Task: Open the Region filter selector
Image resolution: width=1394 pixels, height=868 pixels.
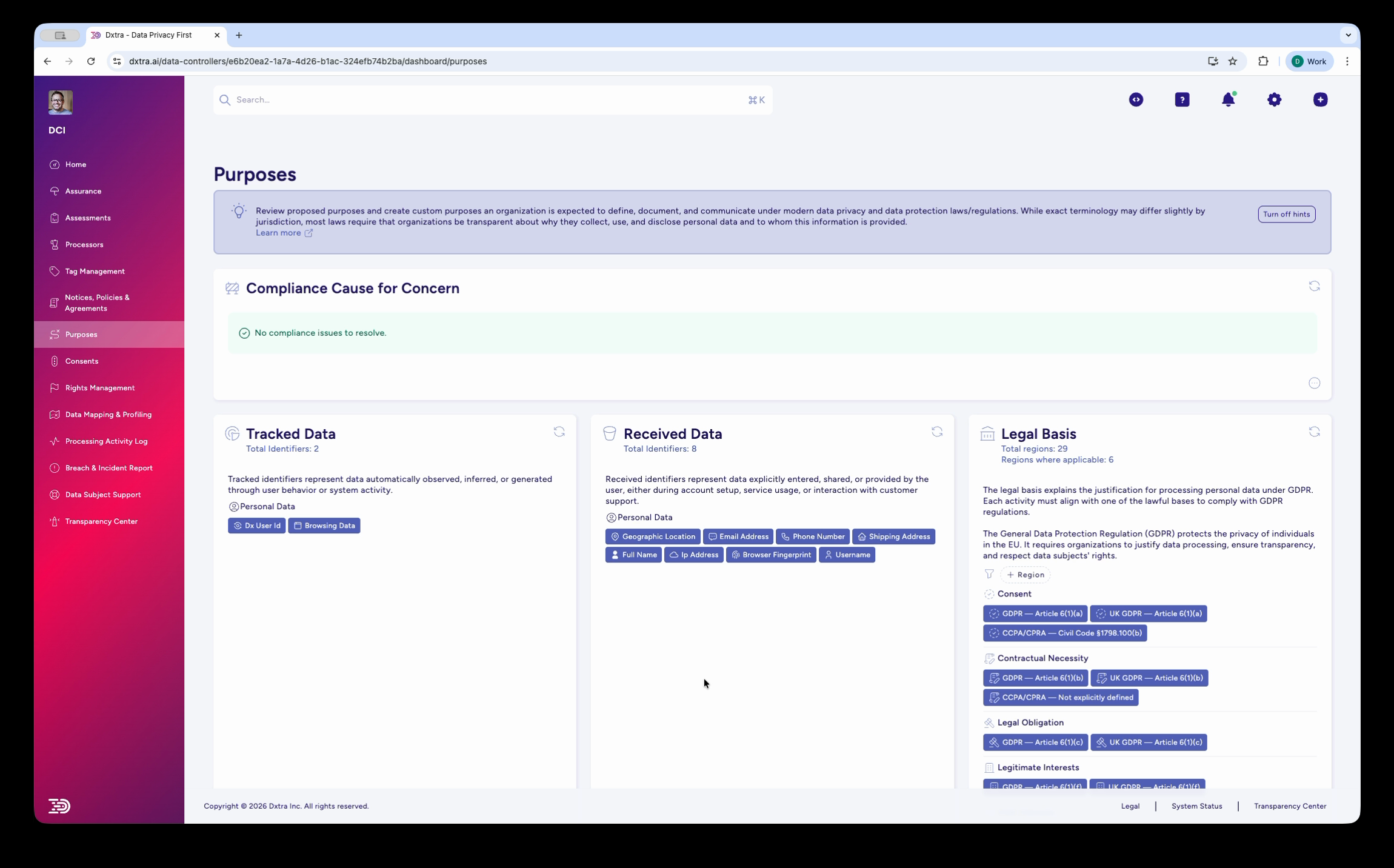Action: pyautogui.click(x=1024, y=575)
